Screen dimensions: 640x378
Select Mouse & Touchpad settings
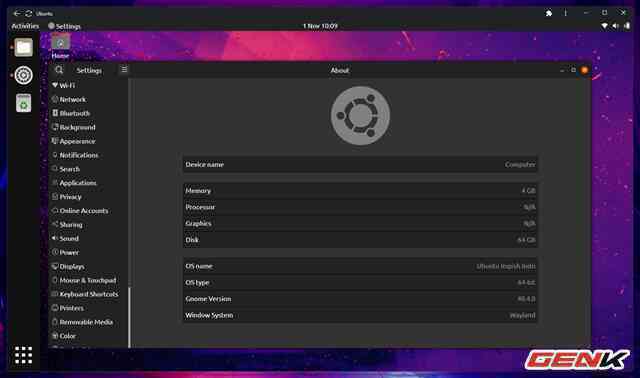click(x=89, y=280)
